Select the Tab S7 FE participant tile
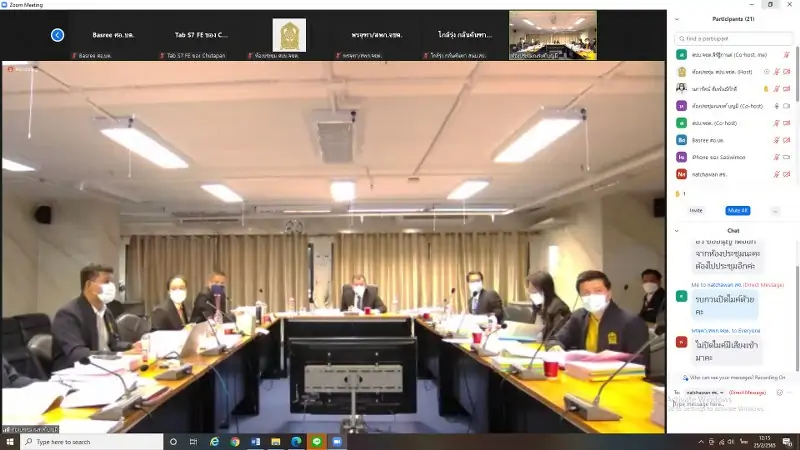The height and width of the screenshot is (450, 800). pyautogui.click(x=201, y=35)
